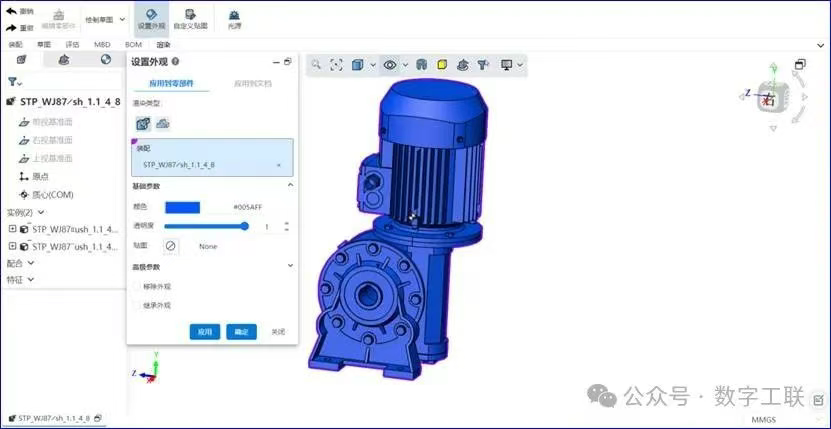Expand the 特征 group
The image size is (831, 429).
[x=31, y=279]
